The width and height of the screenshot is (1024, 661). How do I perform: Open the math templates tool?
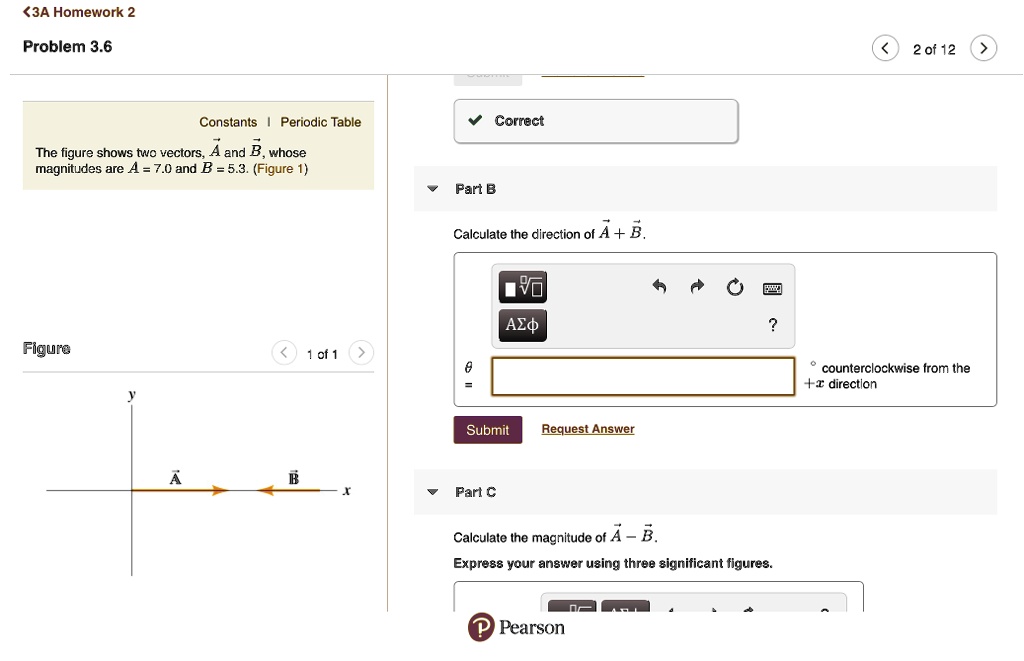pos(525,289)
